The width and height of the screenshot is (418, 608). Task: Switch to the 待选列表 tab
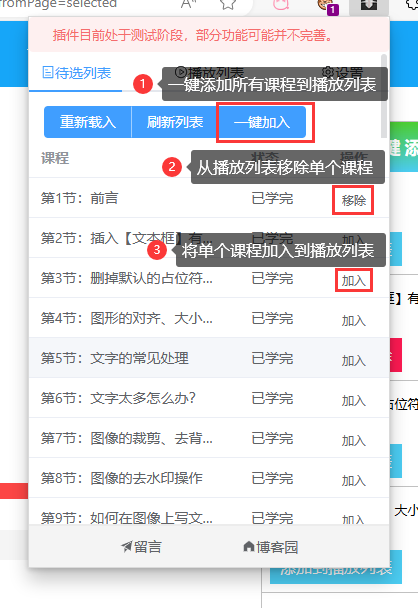coord(76,73)
